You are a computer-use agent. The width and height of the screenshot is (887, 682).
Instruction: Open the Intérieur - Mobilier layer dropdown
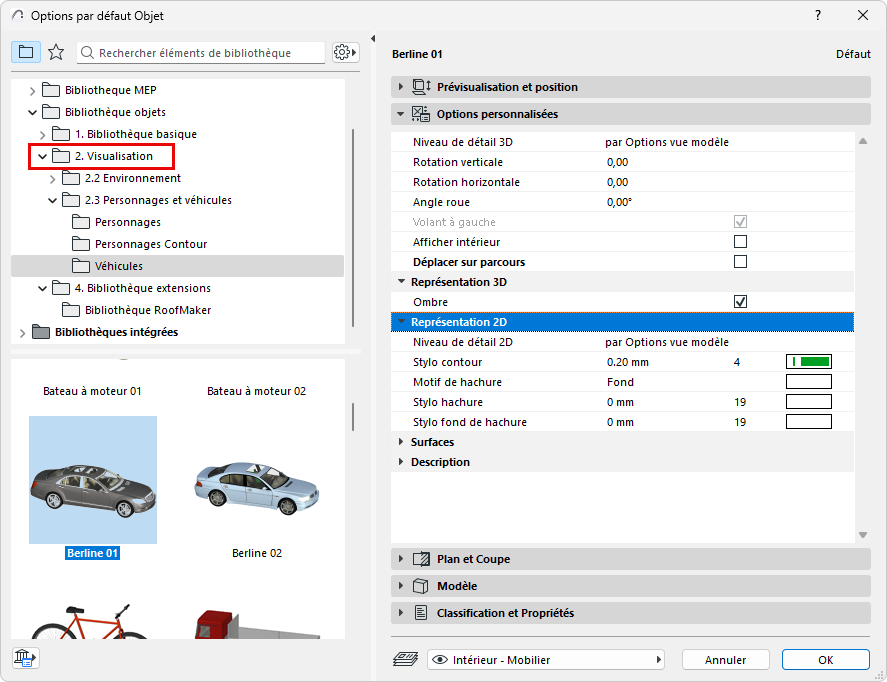coord(547,660)
